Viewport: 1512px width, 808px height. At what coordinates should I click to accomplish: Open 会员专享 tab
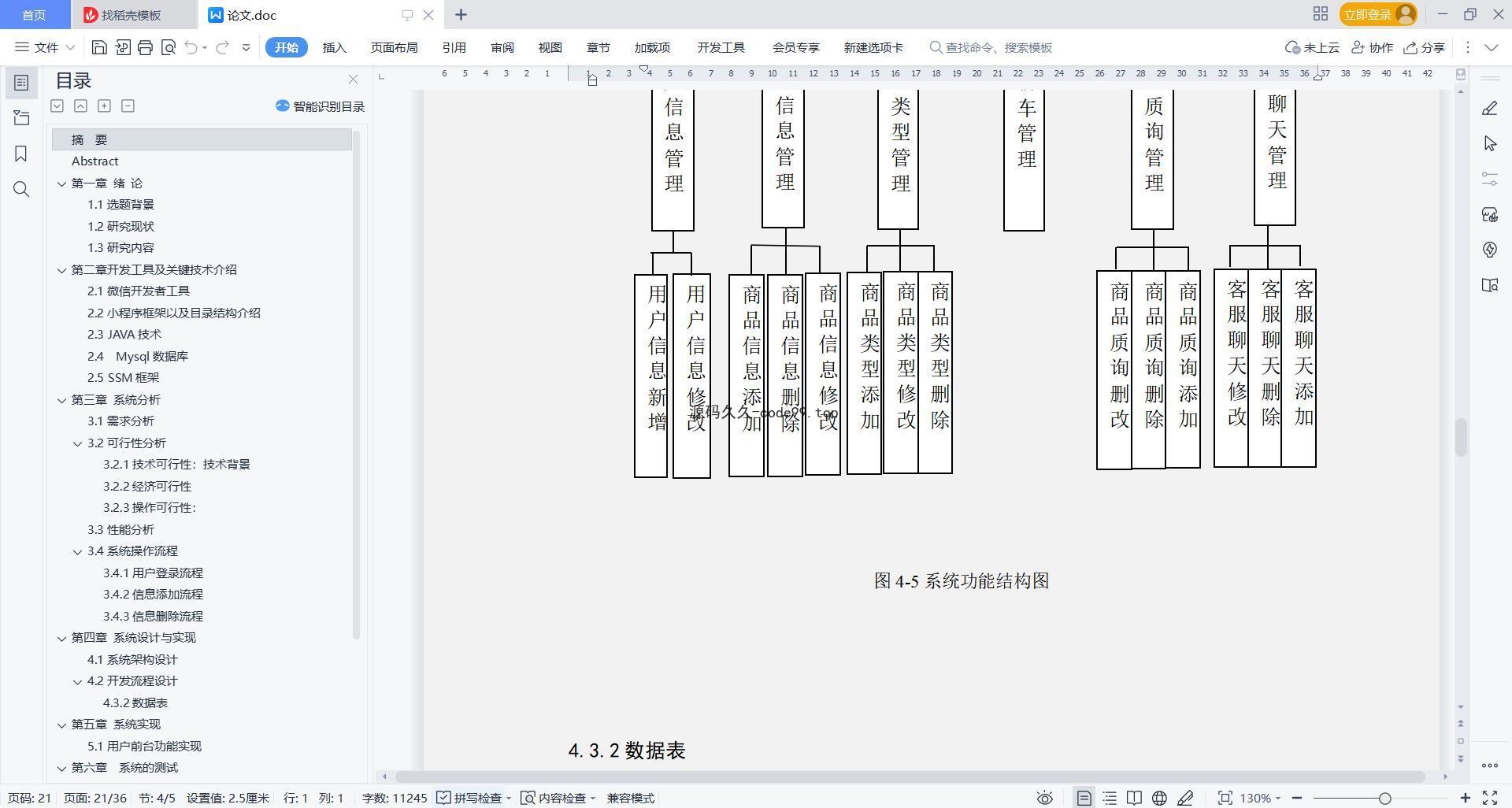(x=795, y=47)
